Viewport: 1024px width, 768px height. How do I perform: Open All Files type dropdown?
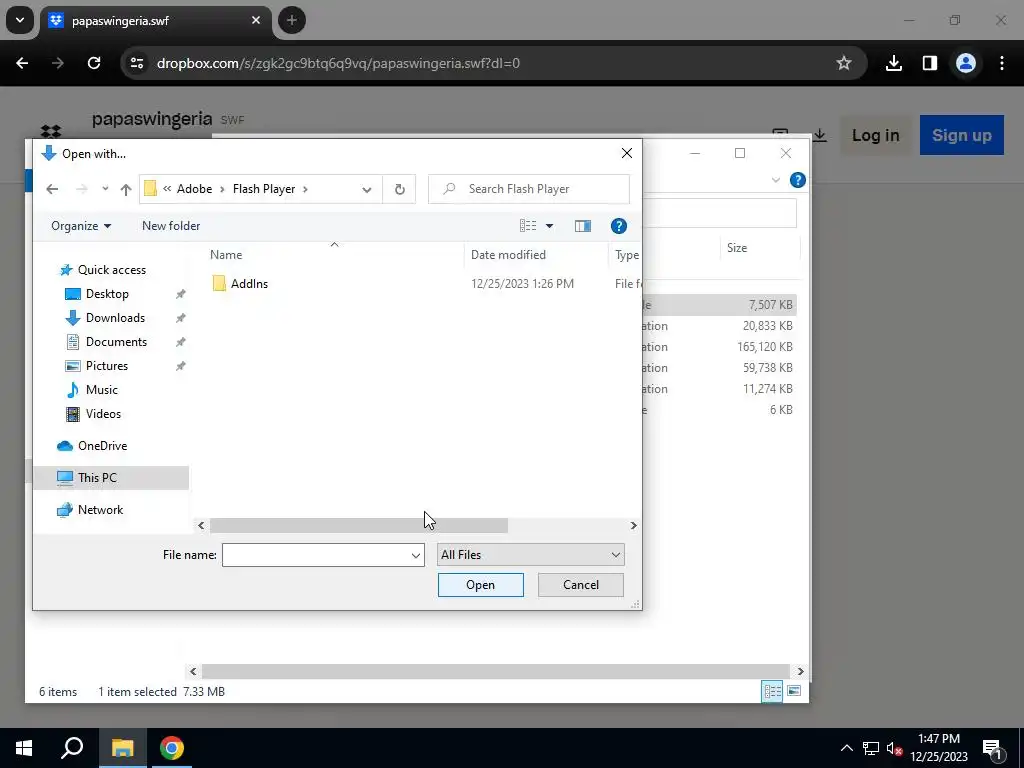click(x=530, y=555)
